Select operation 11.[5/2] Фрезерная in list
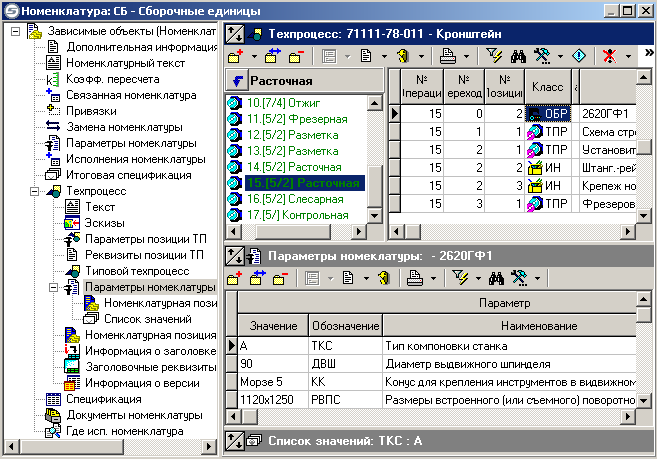Image resolution: width=657 pixels, height=459 pixels. [x=293, y=119]
